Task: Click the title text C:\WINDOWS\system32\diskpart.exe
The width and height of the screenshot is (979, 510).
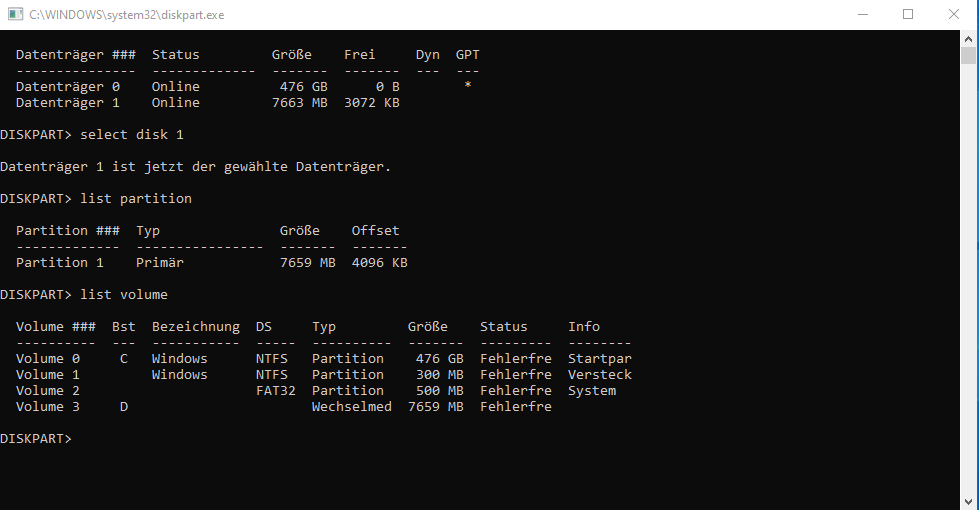Action: click(x=127, y=15)
